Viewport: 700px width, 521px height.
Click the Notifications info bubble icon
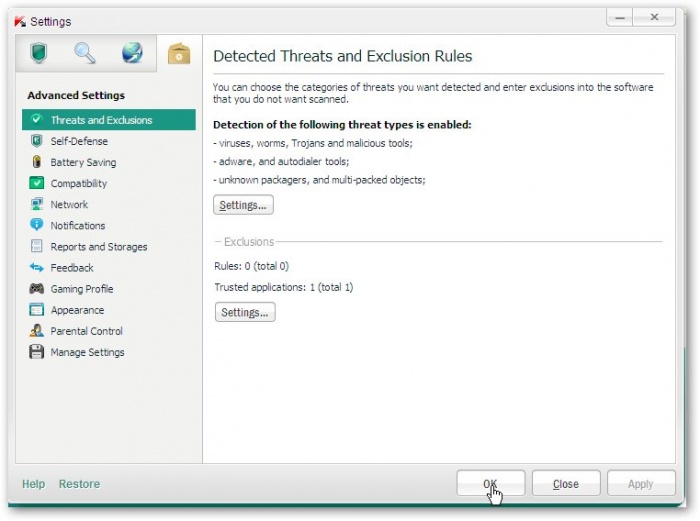coord(36,225)
